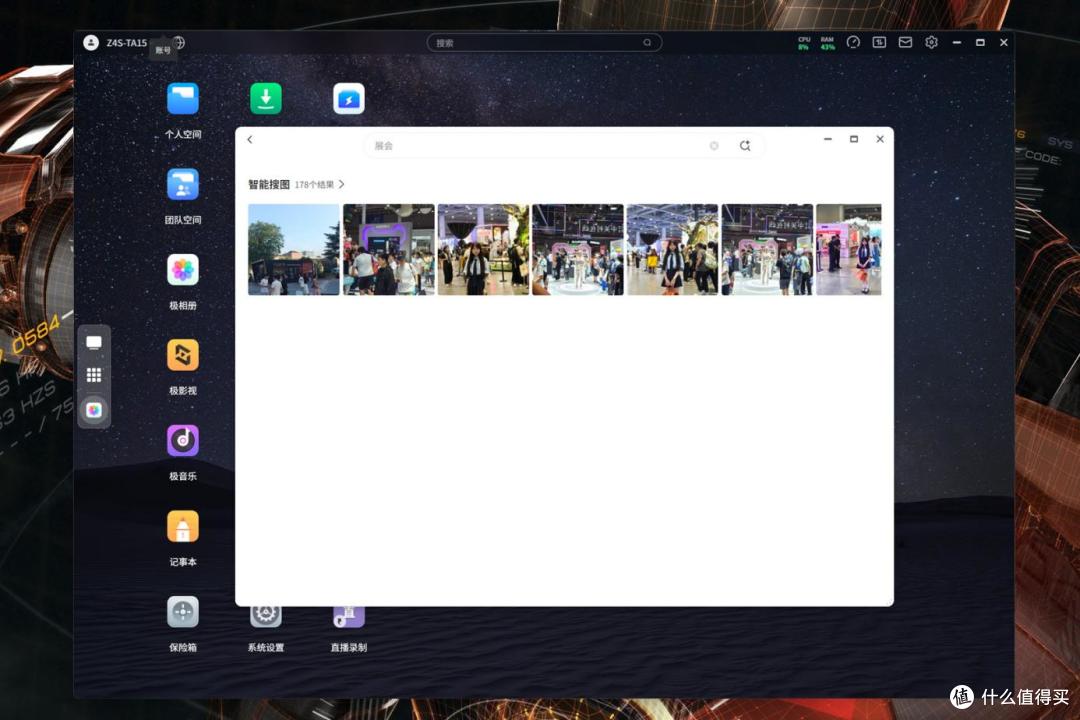The height and width of the screenshot is (720, 1080).
Task: Close the photo search window
Action: [880, 139]
